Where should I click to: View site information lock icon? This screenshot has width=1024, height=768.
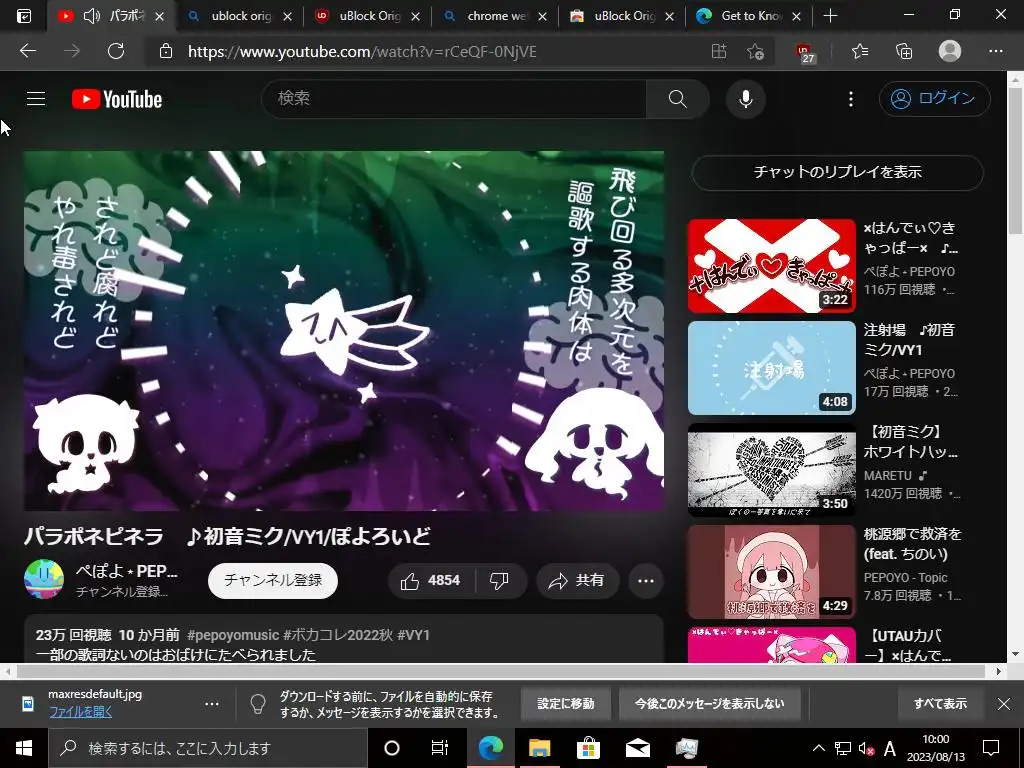click(x=166, y=51)
